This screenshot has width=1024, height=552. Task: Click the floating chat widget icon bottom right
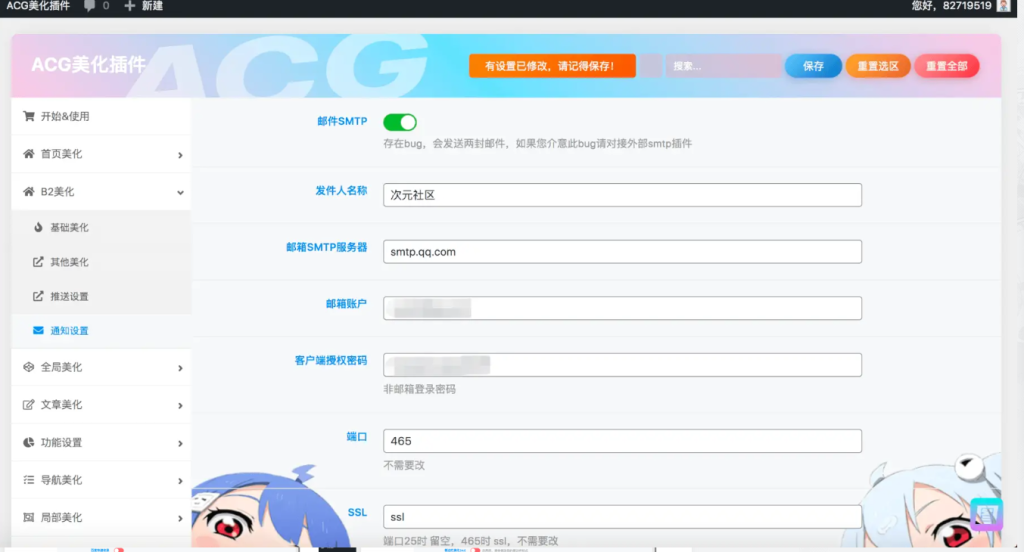[x=986, y=513]
